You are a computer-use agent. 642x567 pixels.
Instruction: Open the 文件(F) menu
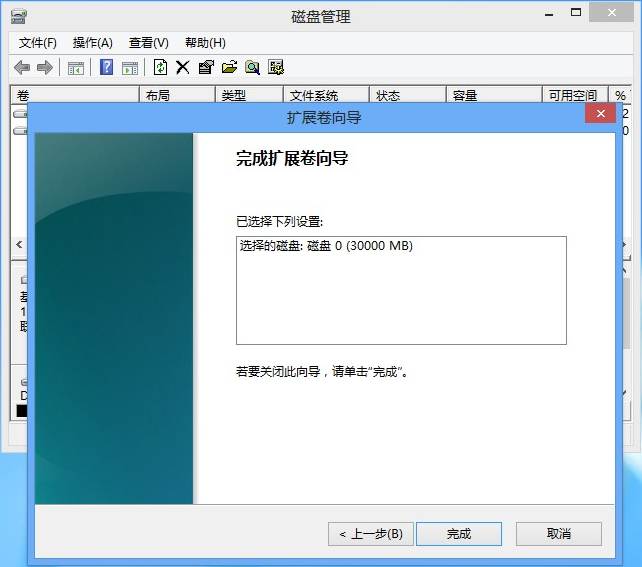pyautogui.click(x=37, y=43)
